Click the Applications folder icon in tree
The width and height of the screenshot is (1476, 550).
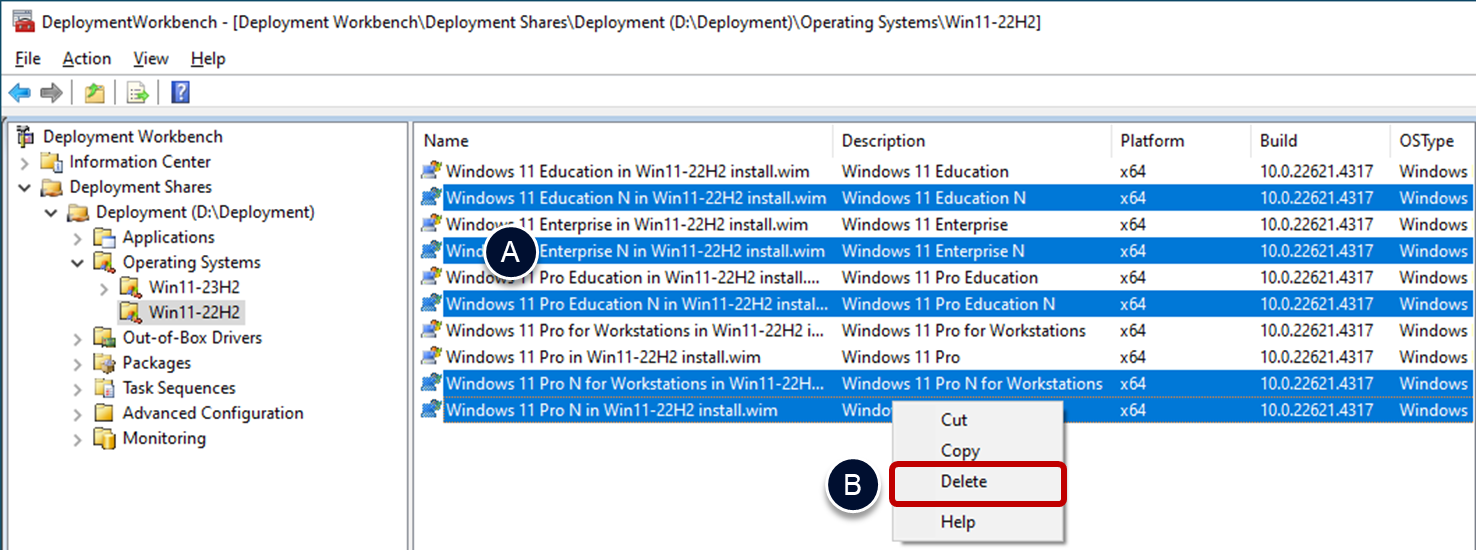[x=104, y=237]
